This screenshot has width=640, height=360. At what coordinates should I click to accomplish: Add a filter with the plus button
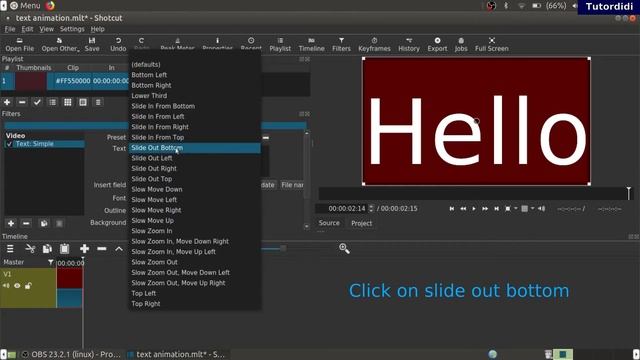[x=11, y=223]
